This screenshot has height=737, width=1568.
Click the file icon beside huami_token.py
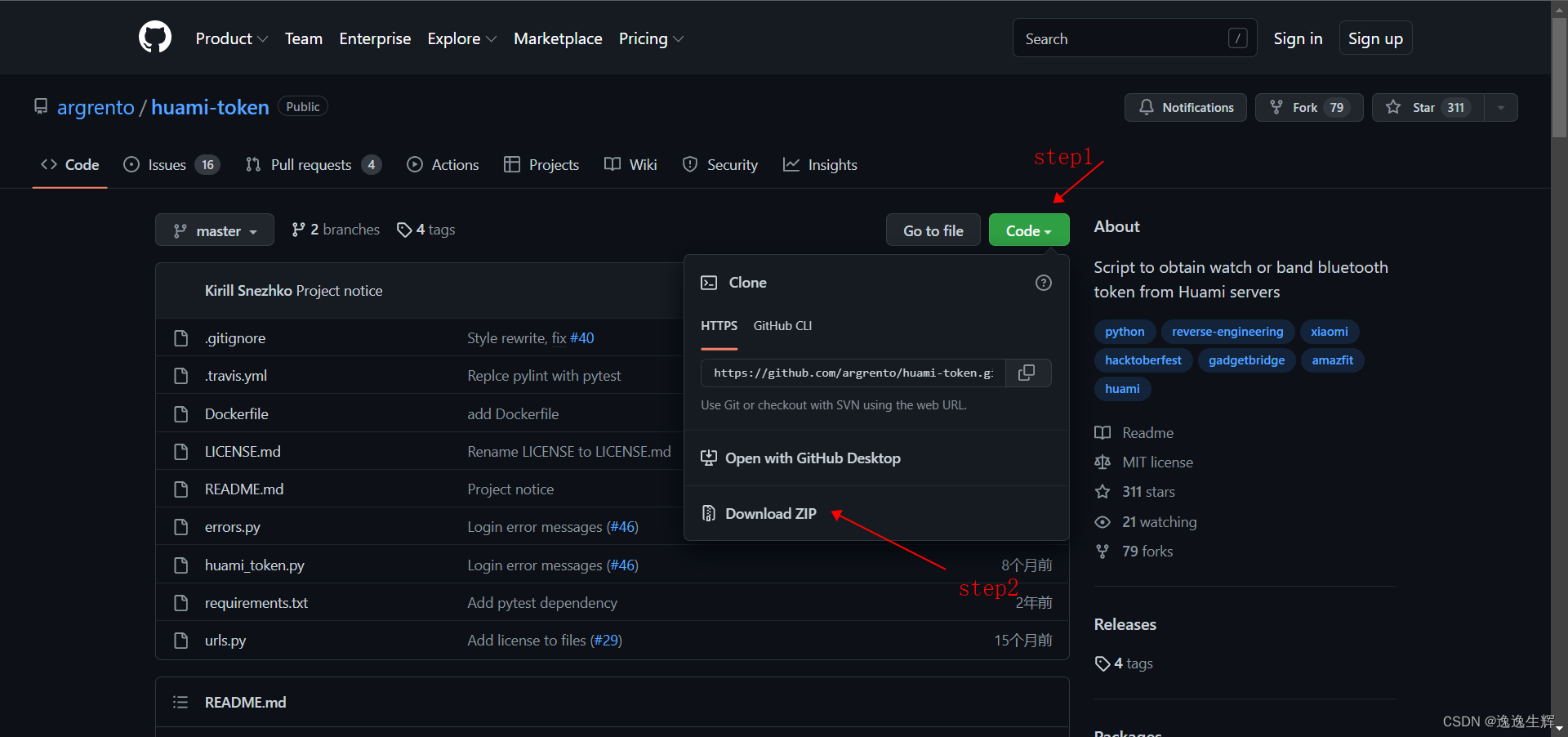click(x=181, y=565)
